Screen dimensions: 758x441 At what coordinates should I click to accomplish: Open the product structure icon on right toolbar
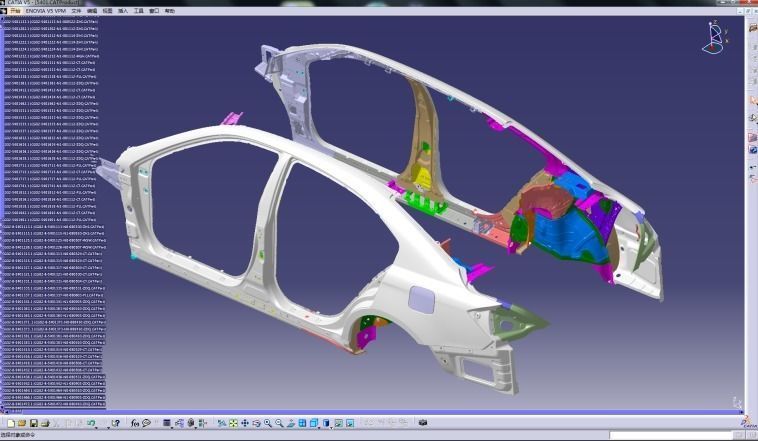pos(753,29)
